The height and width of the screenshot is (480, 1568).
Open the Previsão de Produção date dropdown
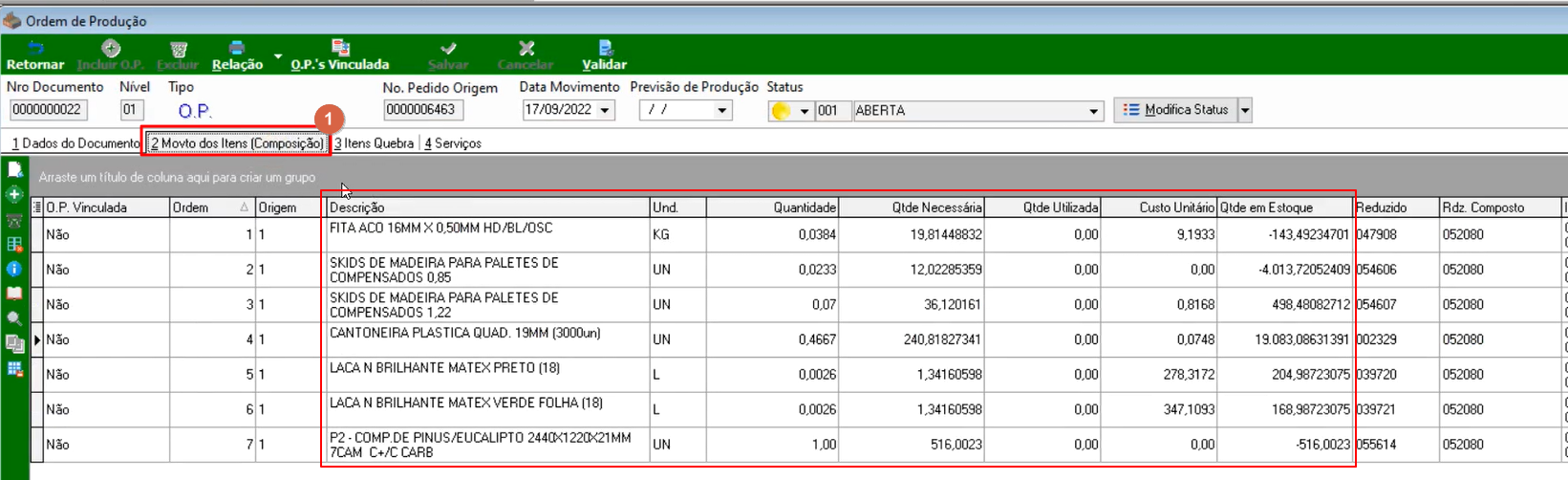tap(722, 111)
